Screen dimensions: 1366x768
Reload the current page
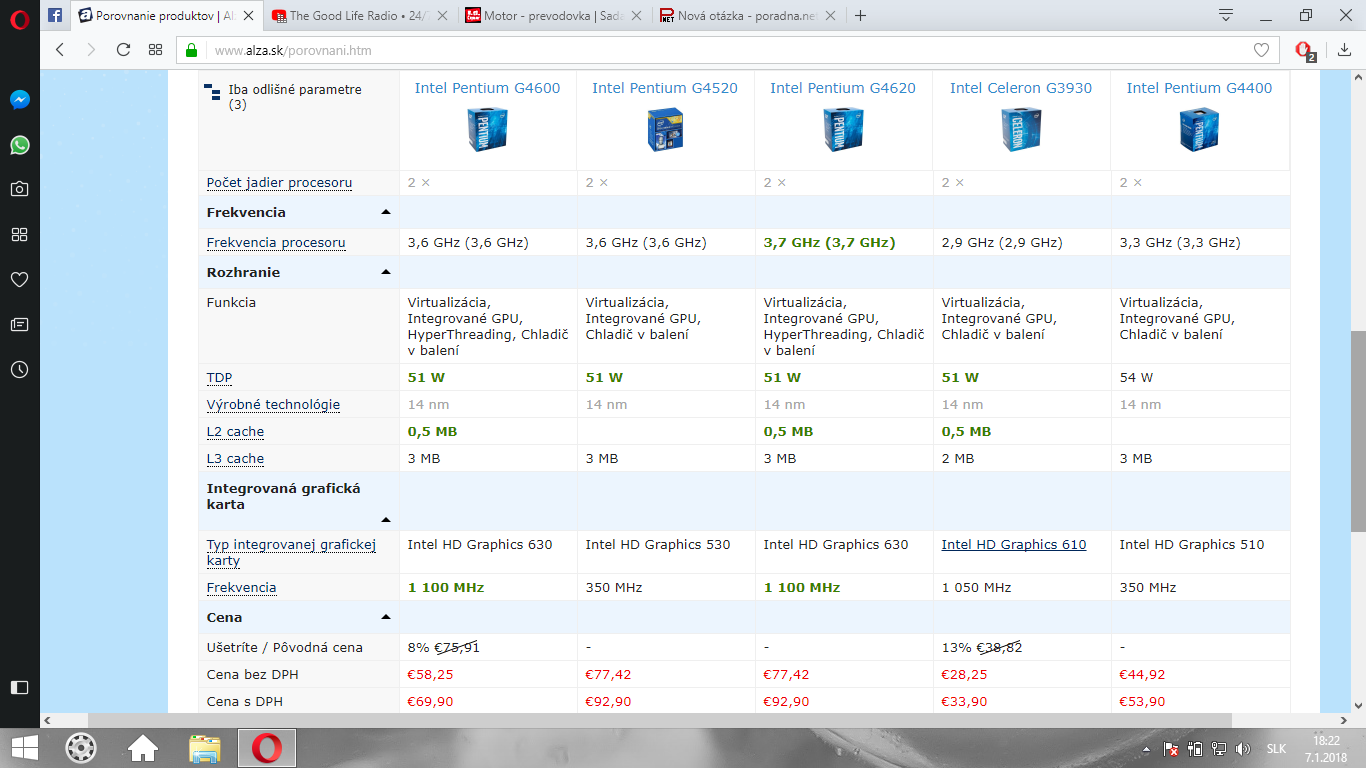[x=123, y=49]
